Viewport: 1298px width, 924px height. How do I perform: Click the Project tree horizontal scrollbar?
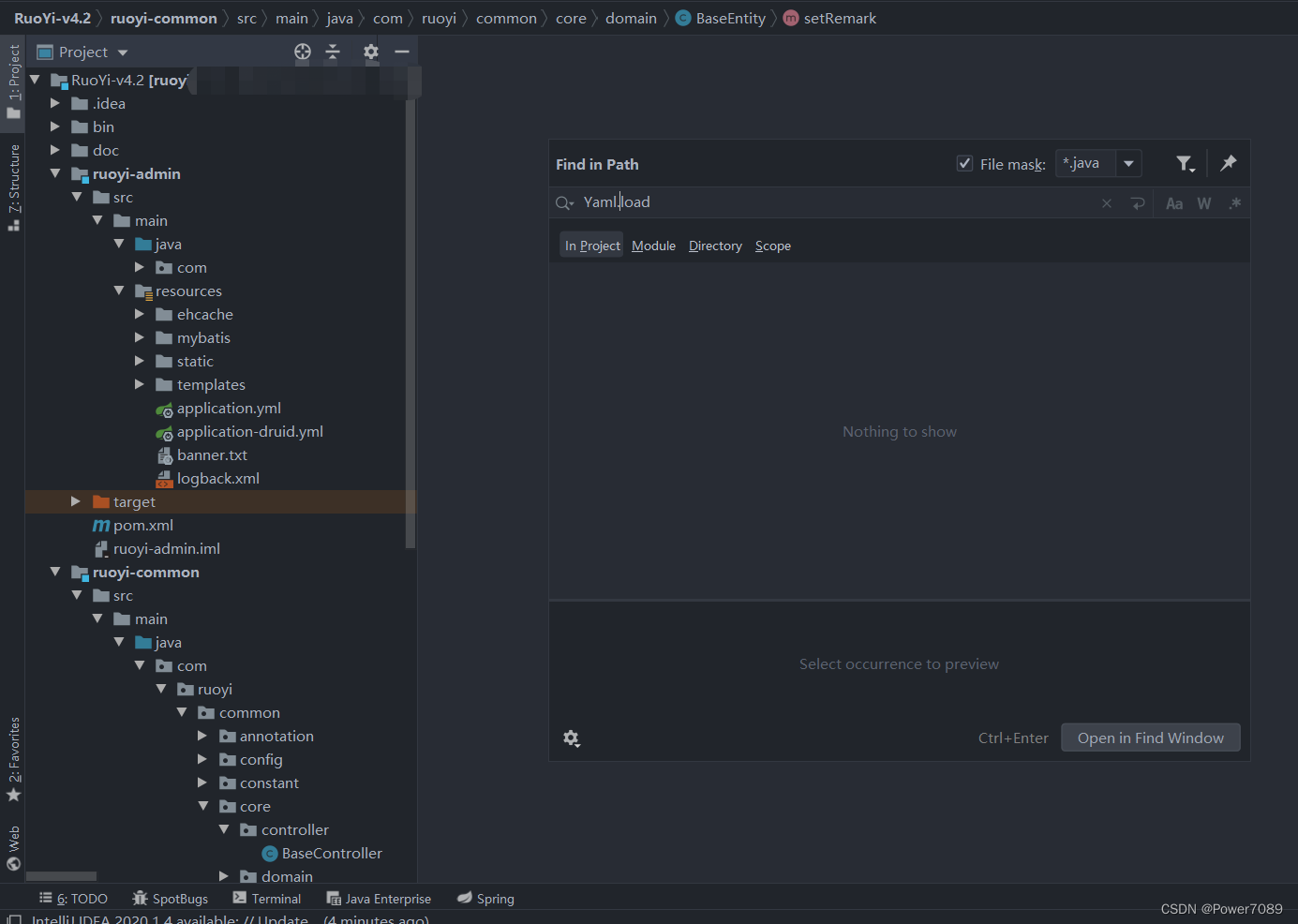(x=61, y=876)
